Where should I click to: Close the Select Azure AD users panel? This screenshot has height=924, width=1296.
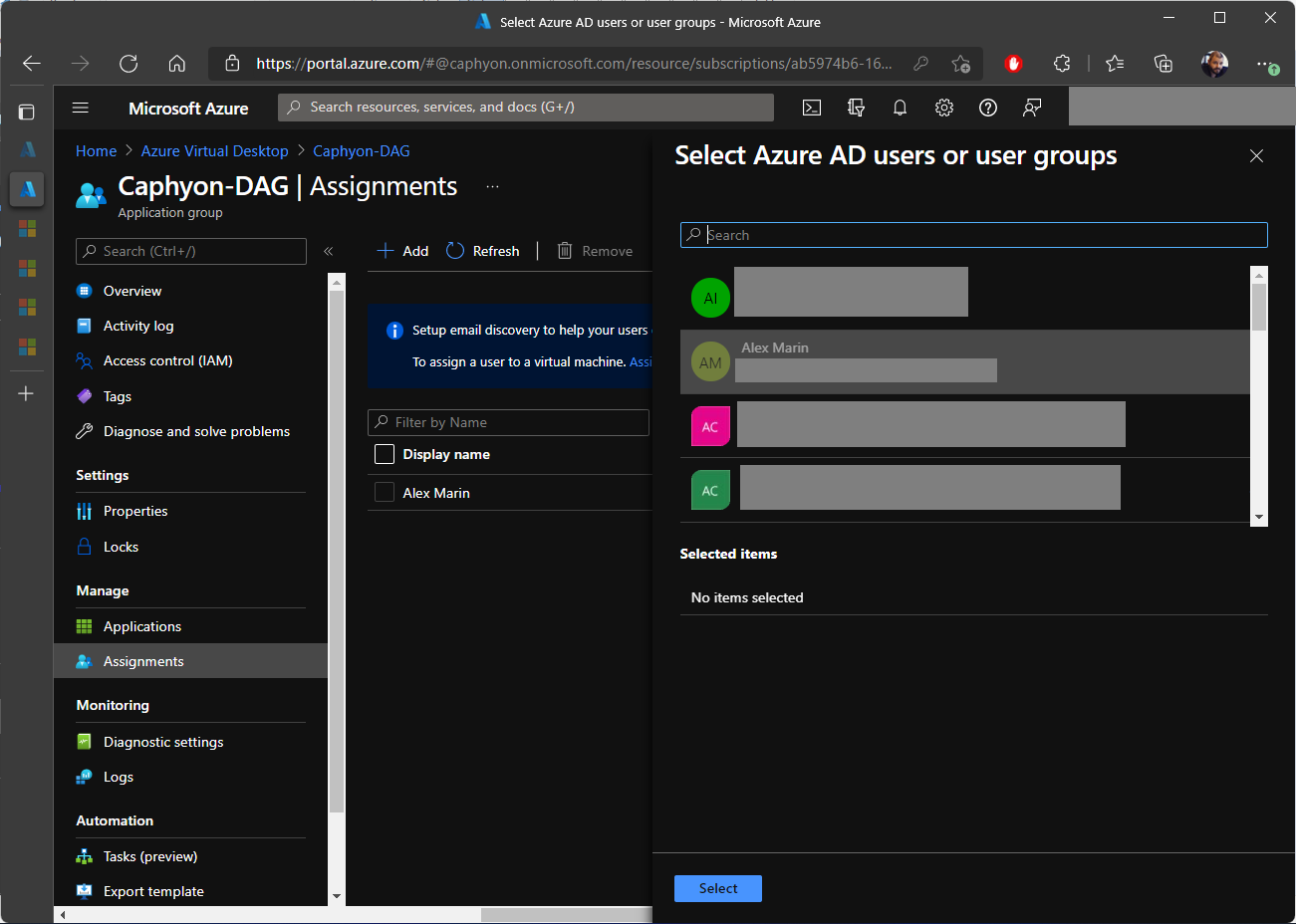(1256, 155)
